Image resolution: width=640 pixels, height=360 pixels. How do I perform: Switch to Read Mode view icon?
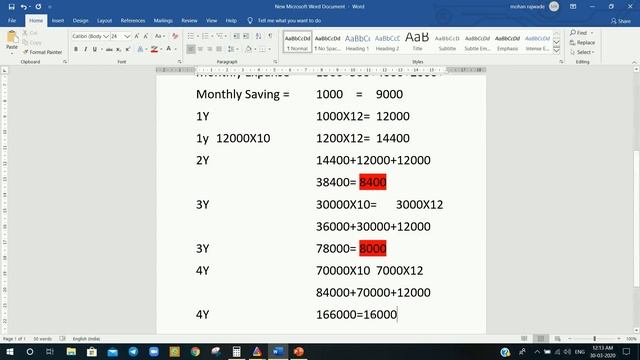[524, 339]
